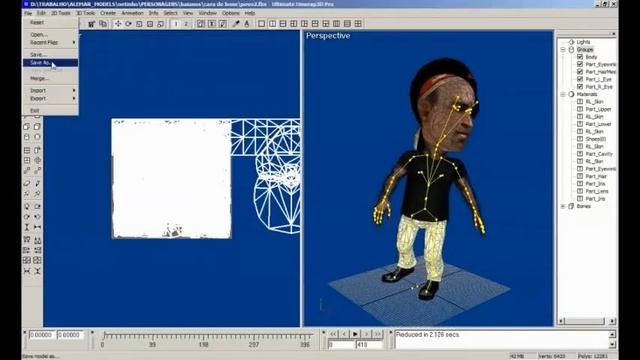
Task: Select the Part_Hair material row
Action: click(596, 176)
